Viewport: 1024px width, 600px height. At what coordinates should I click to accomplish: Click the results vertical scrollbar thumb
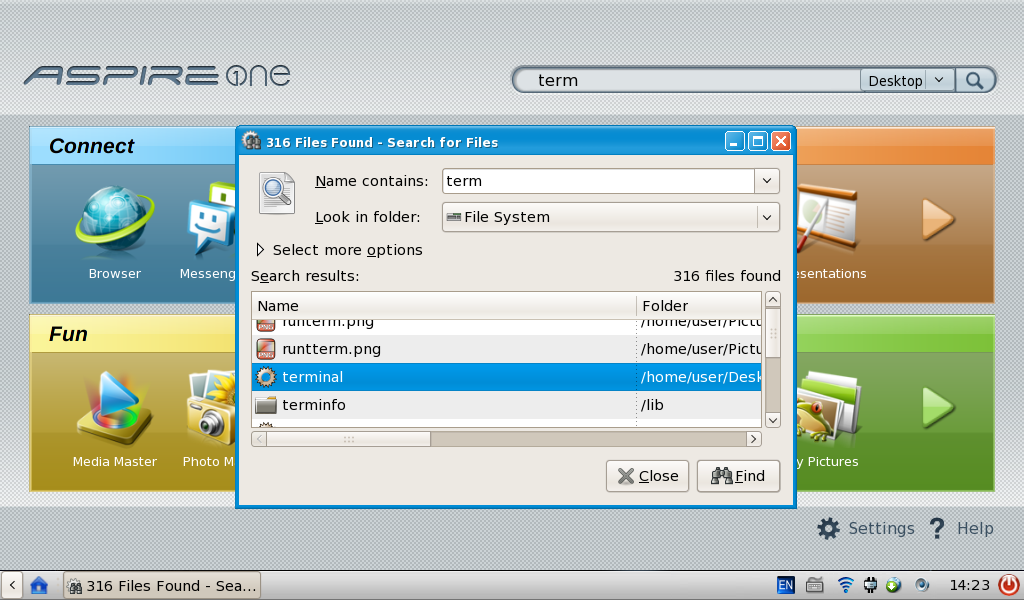coord(773,333)
